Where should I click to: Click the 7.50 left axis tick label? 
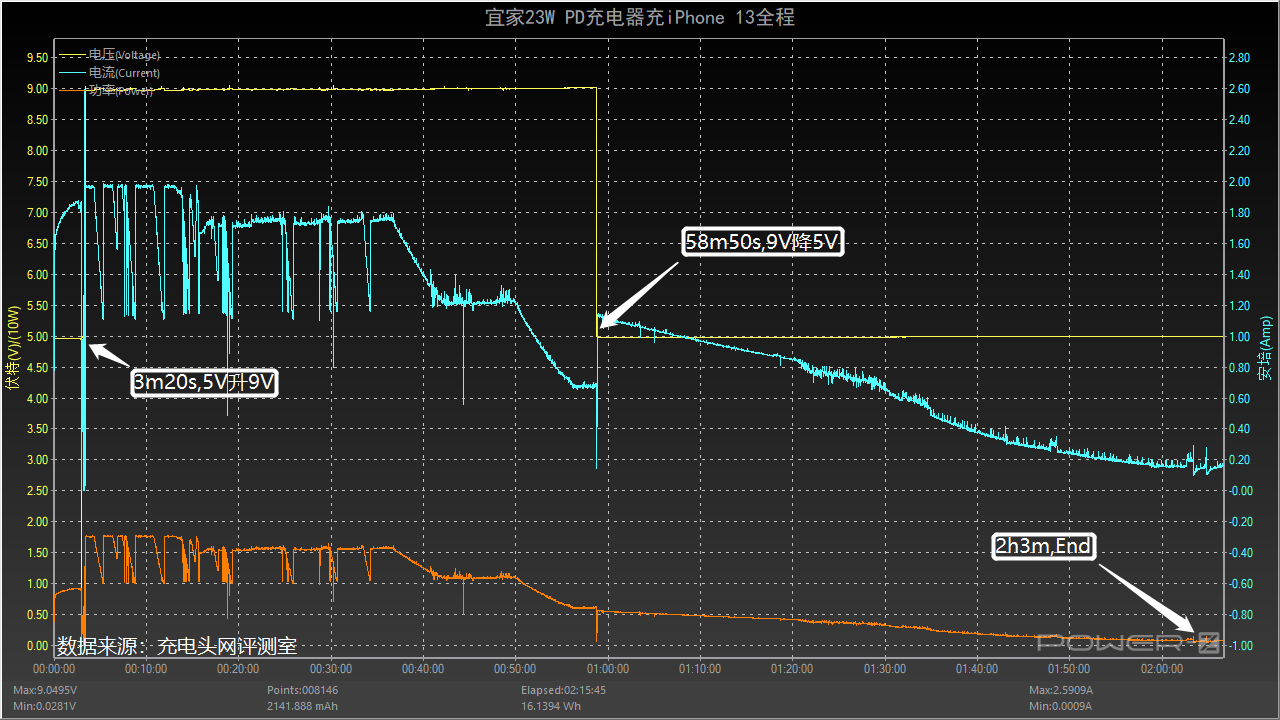click(x=36, y=182)
